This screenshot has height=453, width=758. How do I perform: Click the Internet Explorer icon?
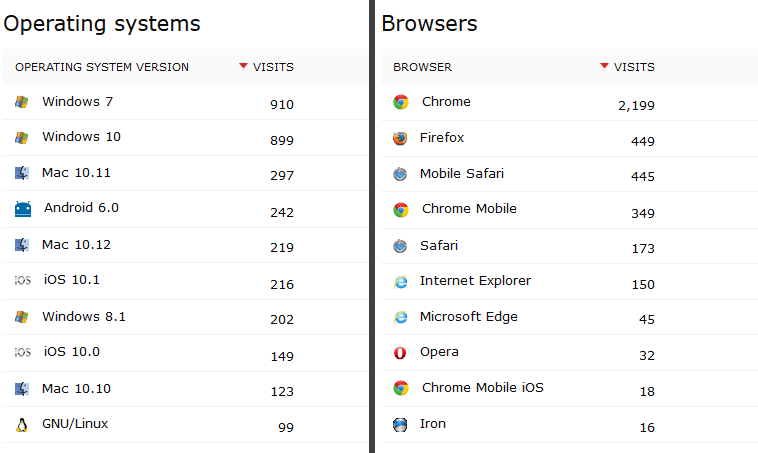tap(401, 281)
